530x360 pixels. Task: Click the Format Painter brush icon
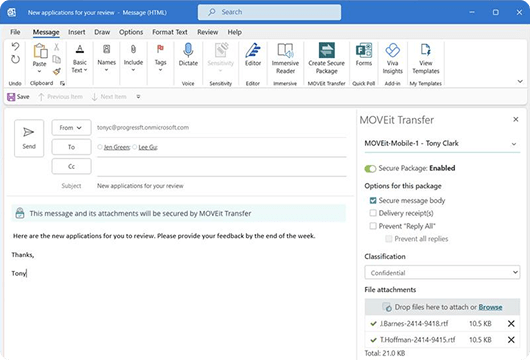coord(57,71)
